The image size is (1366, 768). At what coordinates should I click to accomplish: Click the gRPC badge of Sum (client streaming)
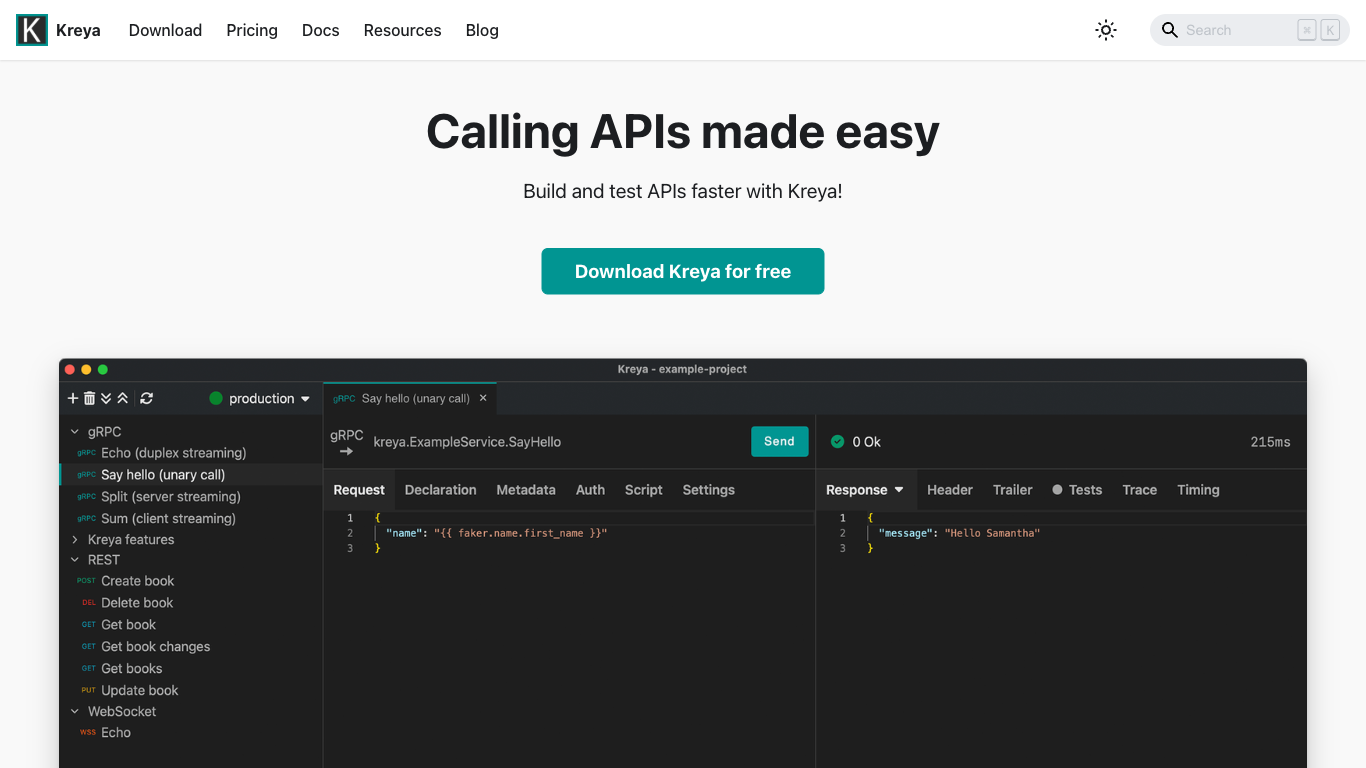[x=87, y=519]
